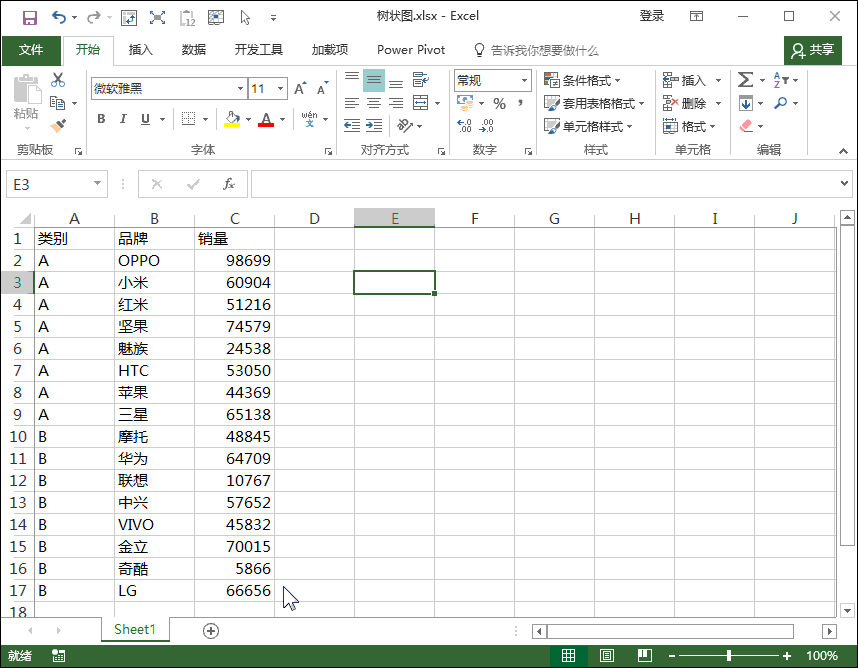Expand the formula bar chevron

click(844, 183)
